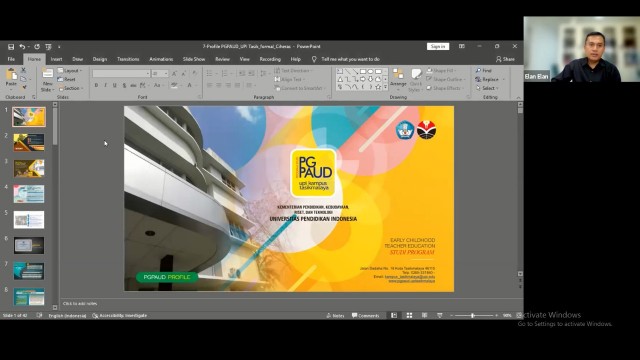Click the Redo/Repeat icon
This screenshot has height=360, width=640.
click(x=37, y=47)
